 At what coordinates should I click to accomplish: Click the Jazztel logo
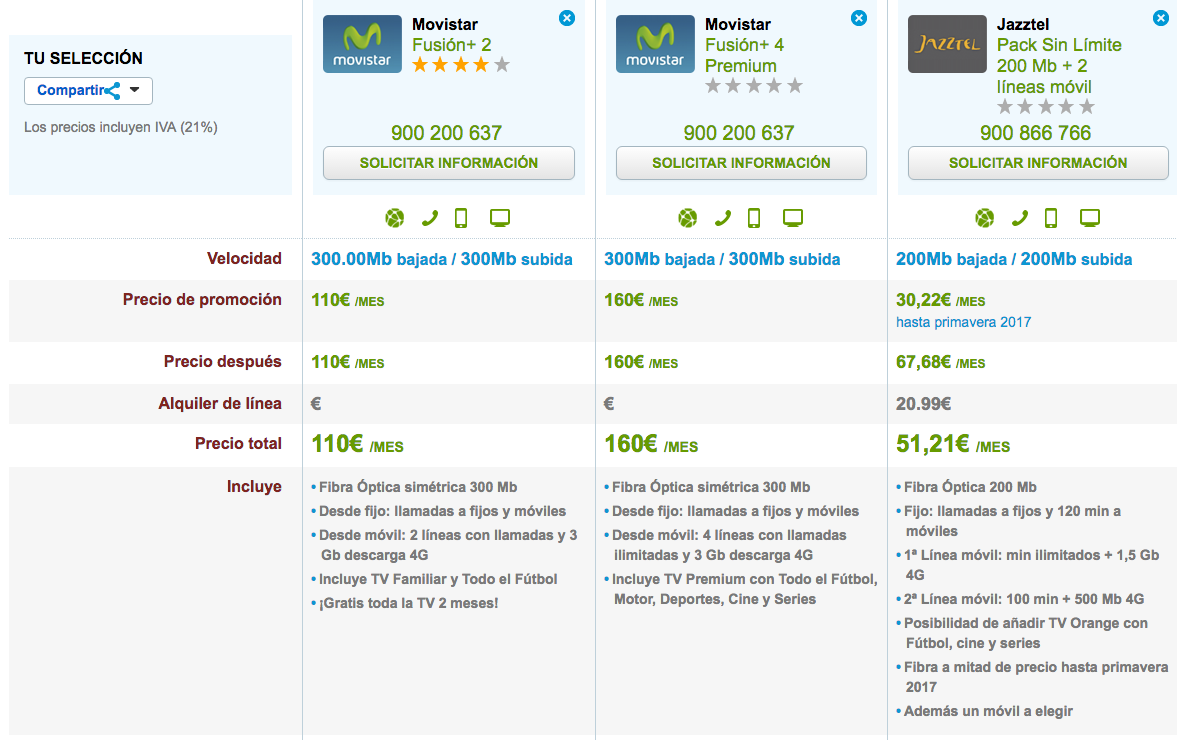click(947, 44)
